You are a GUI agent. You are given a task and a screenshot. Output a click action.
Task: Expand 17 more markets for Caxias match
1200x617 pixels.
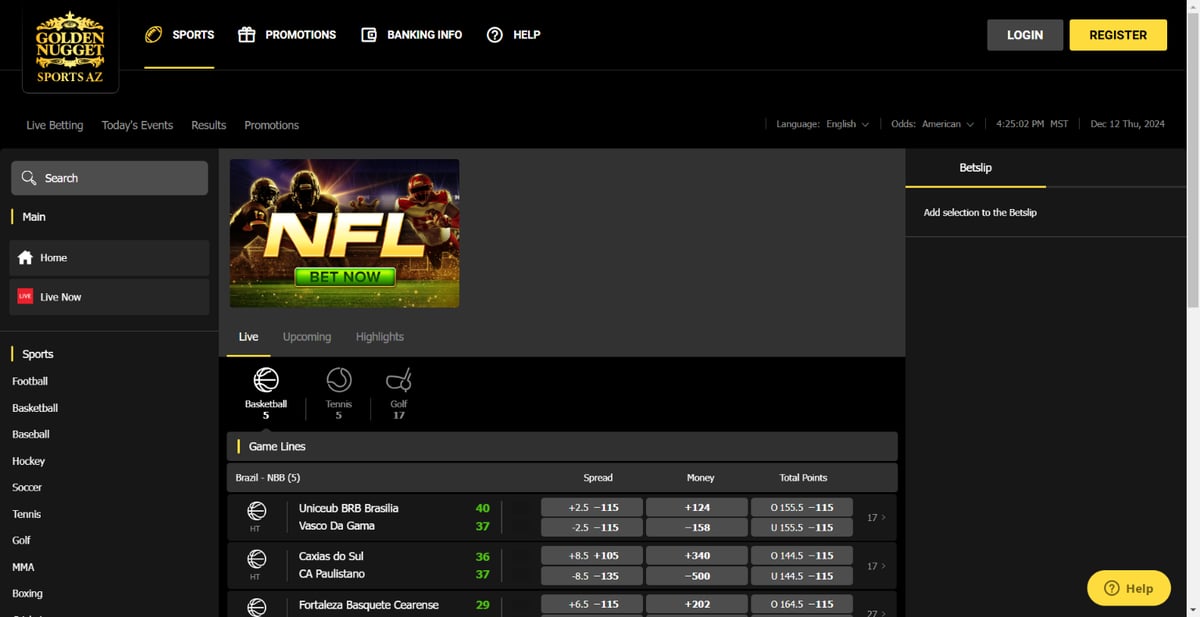coord(876,566)
